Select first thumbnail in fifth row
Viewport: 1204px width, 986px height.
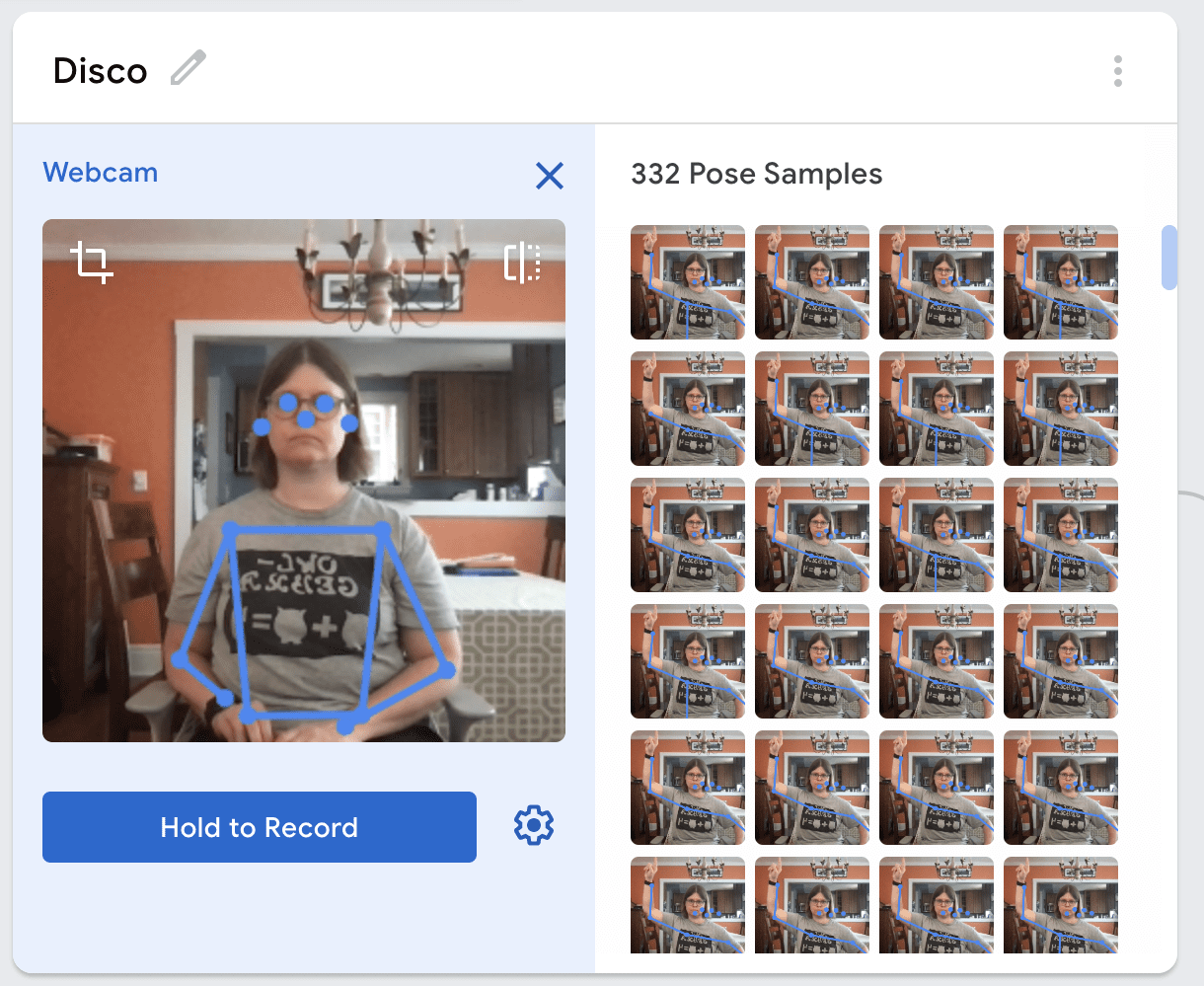688,788
